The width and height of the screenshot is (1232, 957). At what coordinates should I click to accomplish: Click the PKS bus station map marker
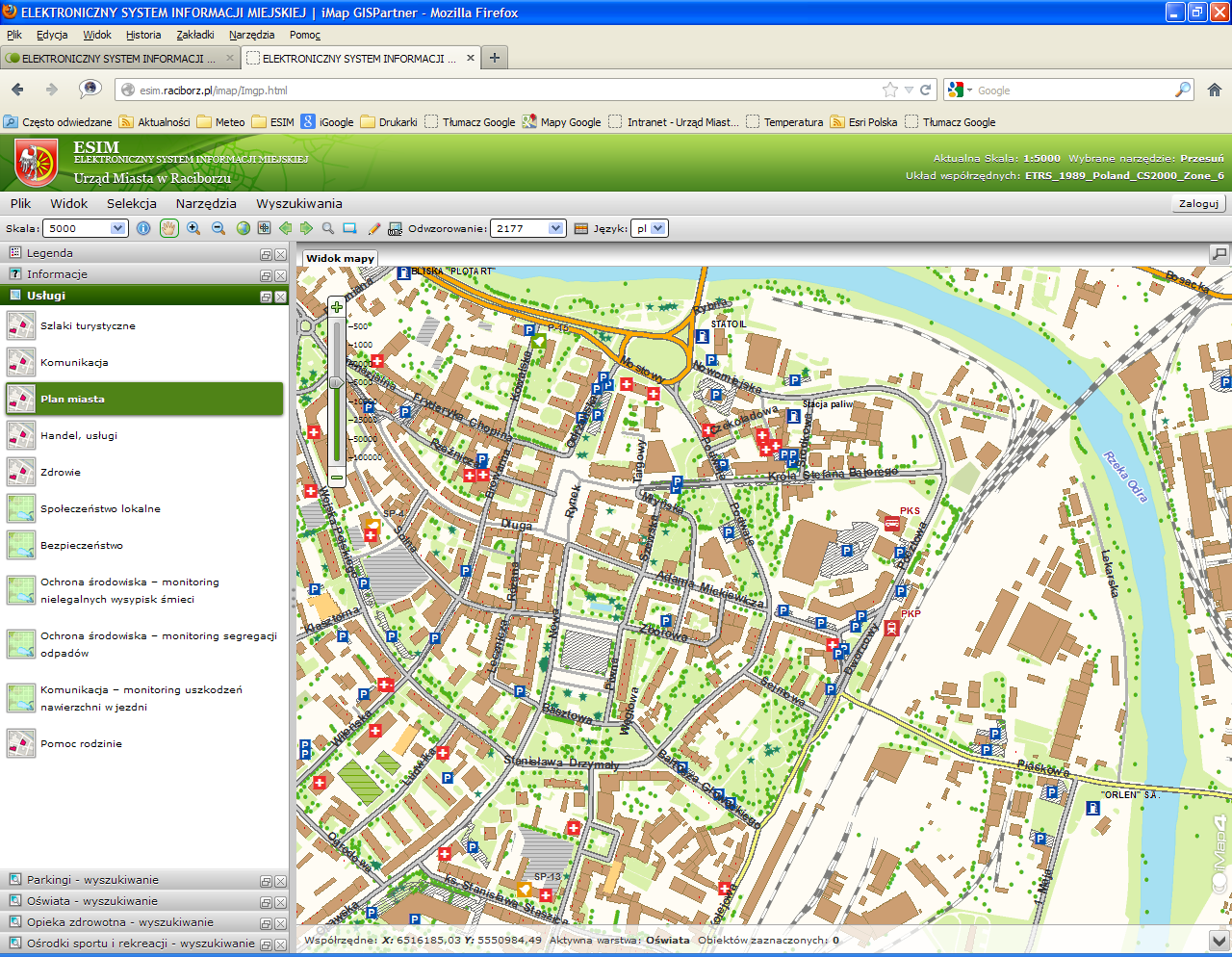click(x=892, y=523)
